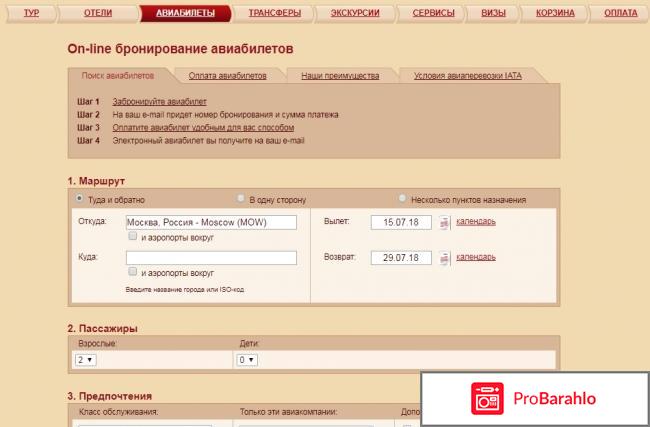Focus the Откуда field with Moscow (MOW)
650x427 pixels.
(211, 222)
